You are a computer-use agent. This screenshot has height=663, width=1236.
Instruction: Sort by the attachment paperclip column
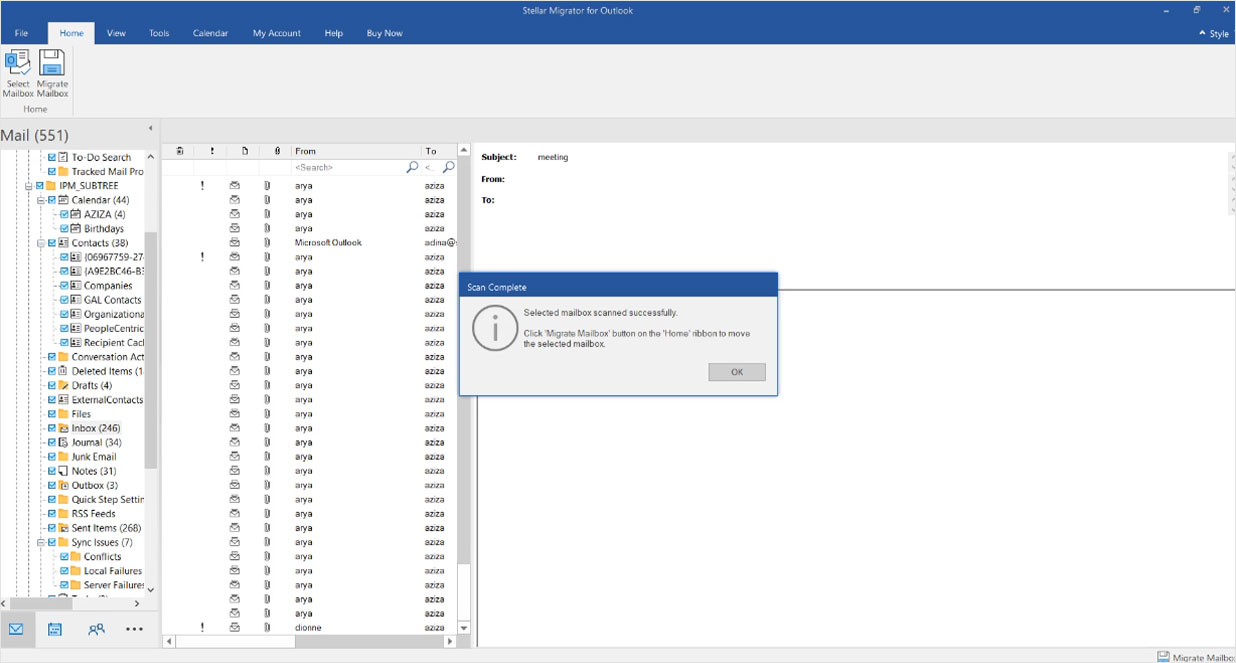(277, 151)
